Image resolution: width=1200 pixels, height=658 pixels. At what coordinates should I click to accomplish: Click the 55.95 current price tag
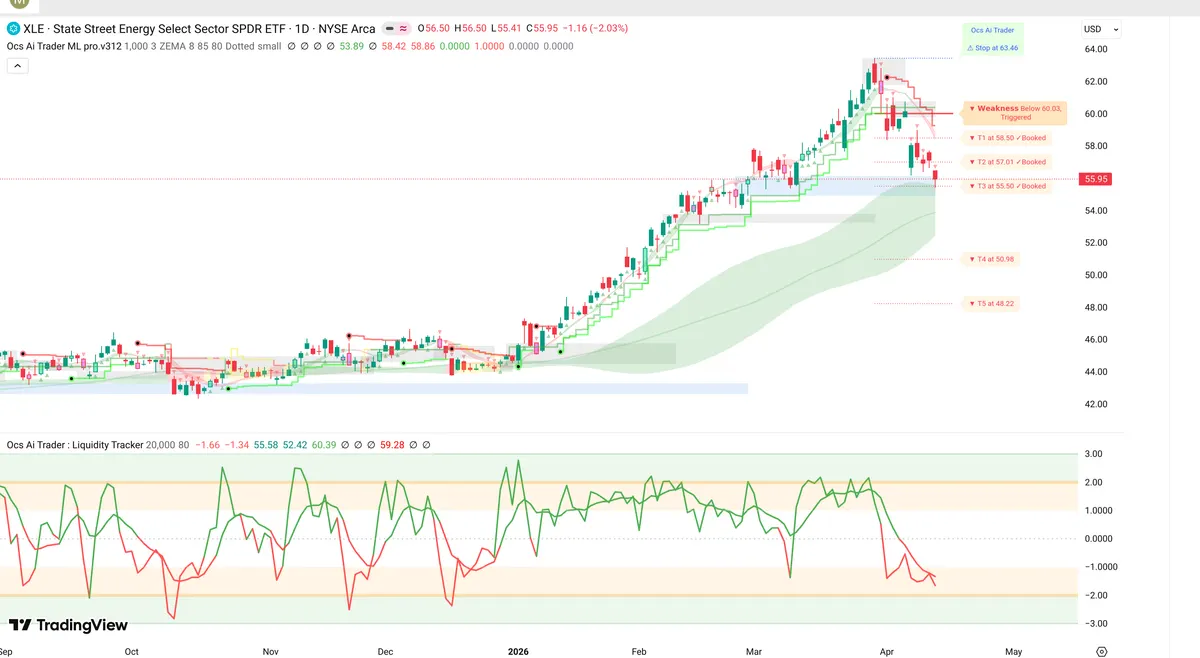1096,179
